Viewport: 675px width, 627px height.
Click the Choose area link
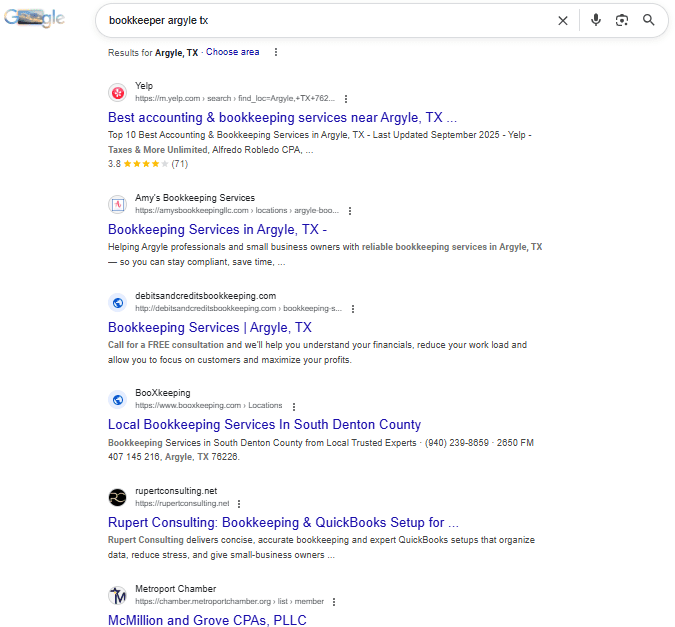pyautogui.click(x=232, y=52)
